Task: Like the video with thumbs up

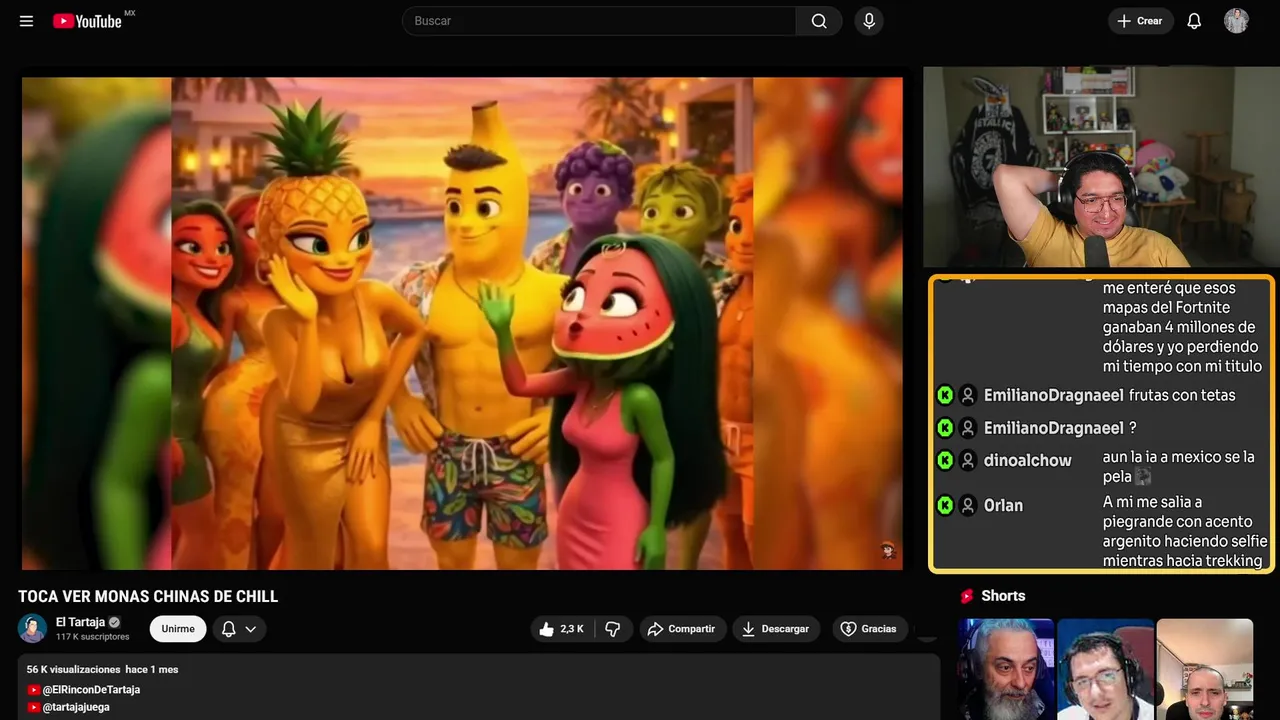Action: point(561,629)
